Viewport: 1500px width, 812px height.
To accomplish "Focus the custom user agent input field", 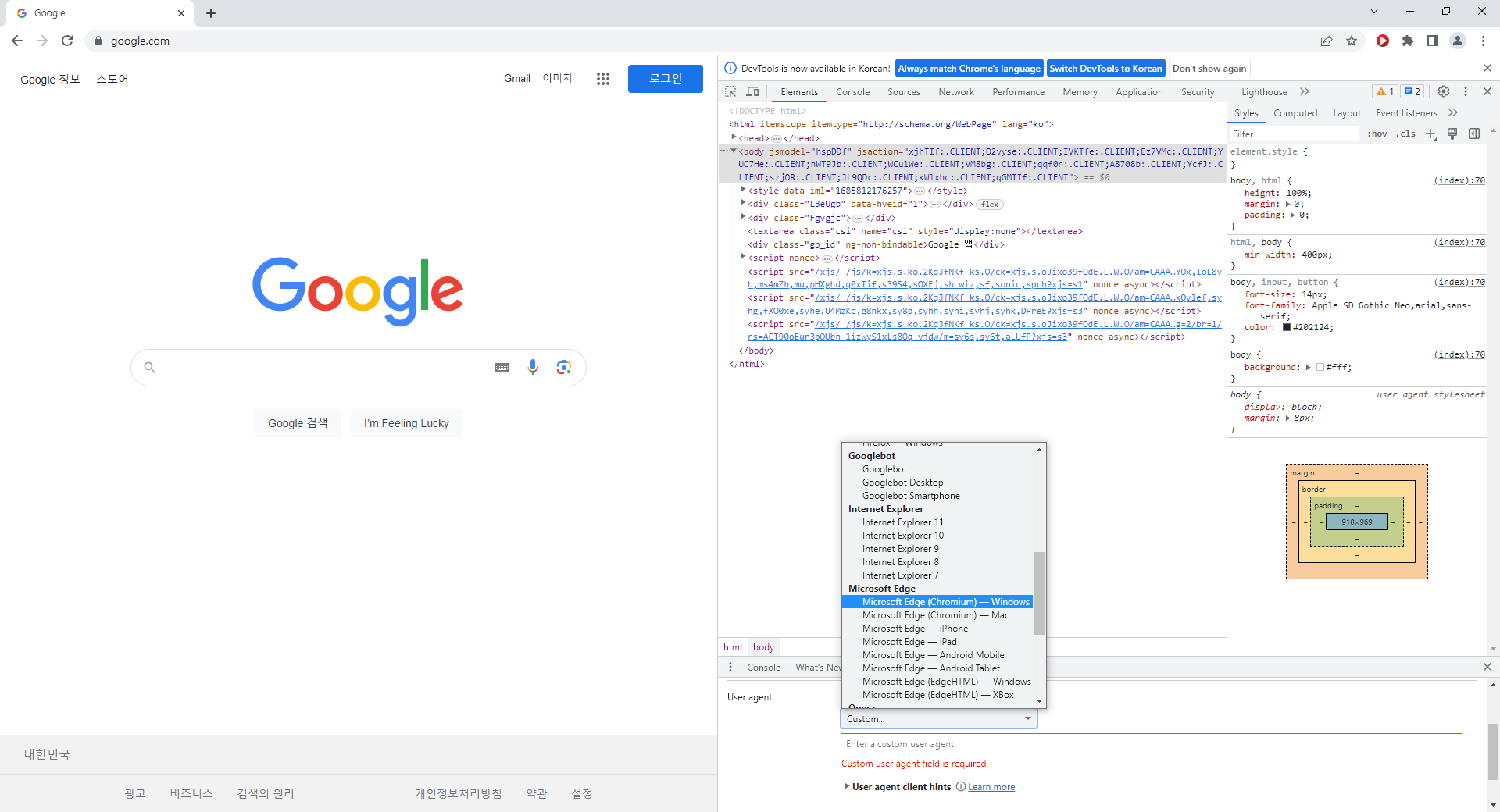I will coord(1151,744).
